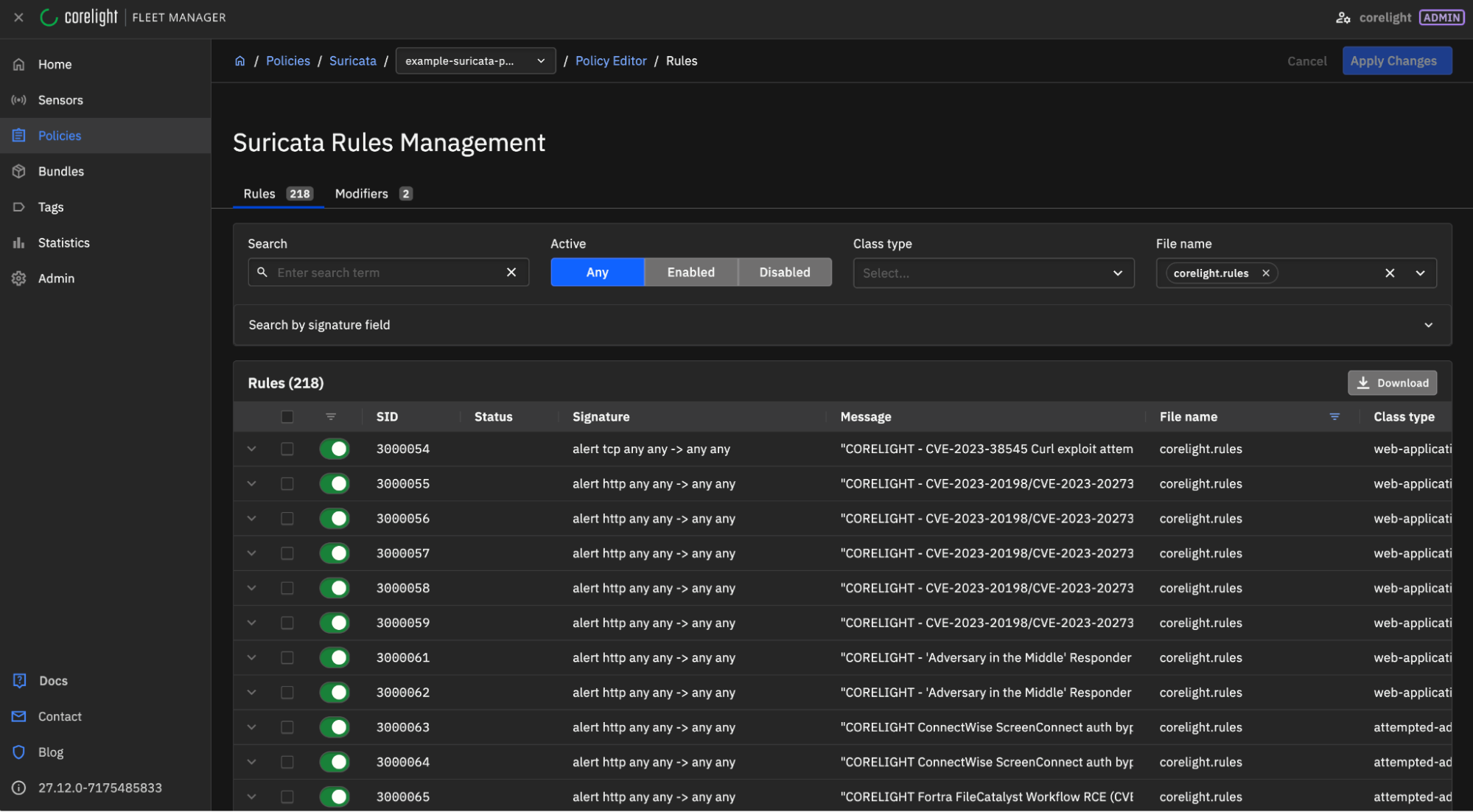Clear the search field with X icon
The image size is (1473, 812).
click(511, 273)
